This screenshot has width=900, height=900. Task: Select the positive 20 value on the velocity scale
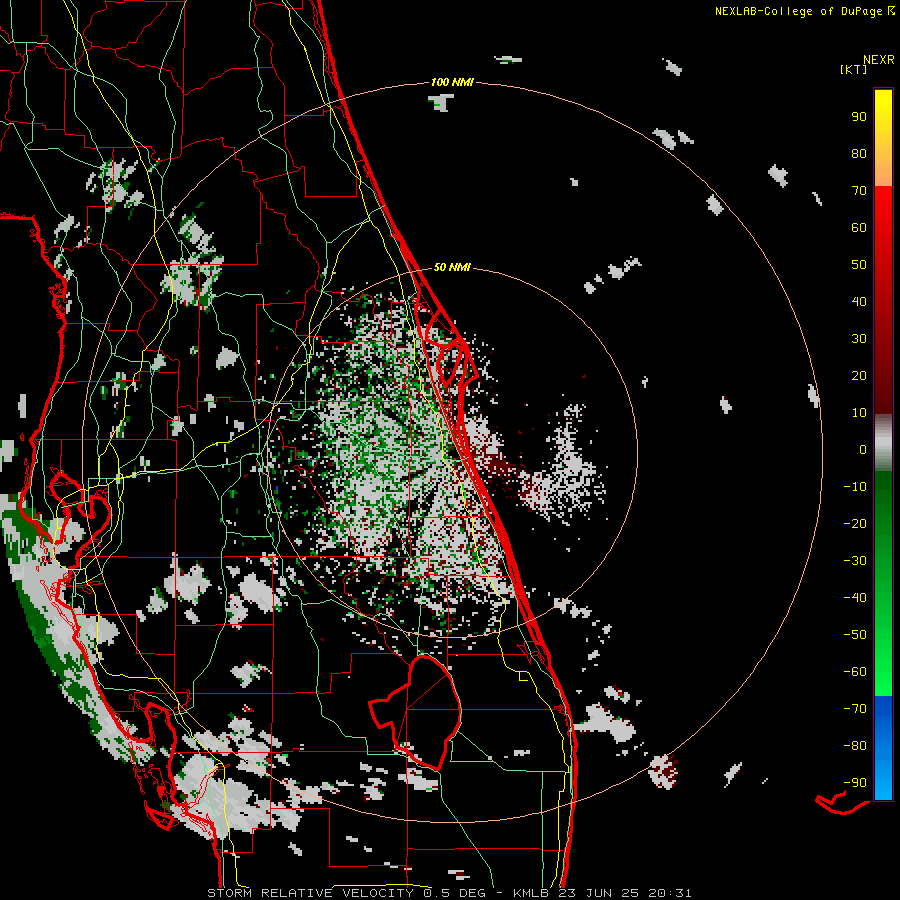(x=859, y=375)
